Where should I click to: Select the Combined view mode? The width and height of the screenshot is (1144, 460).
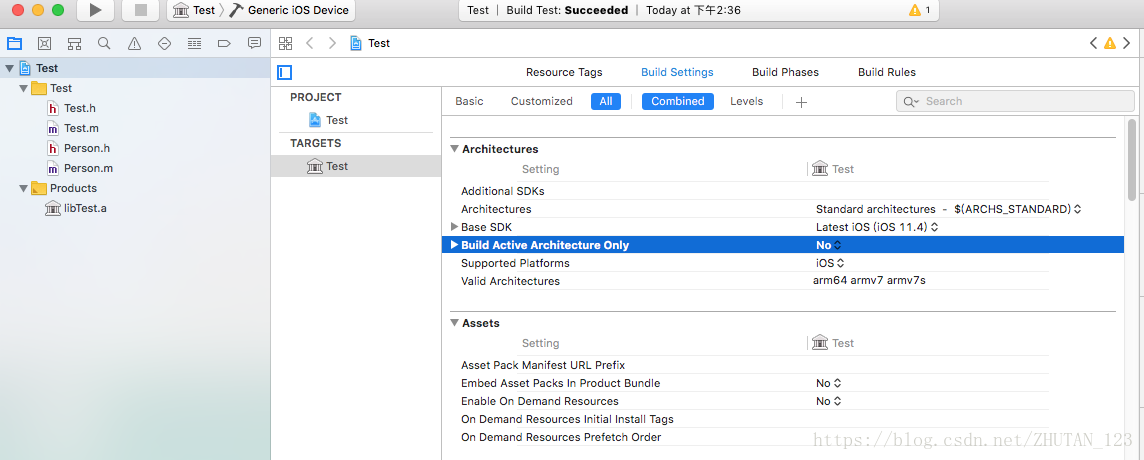coord(678,101)
